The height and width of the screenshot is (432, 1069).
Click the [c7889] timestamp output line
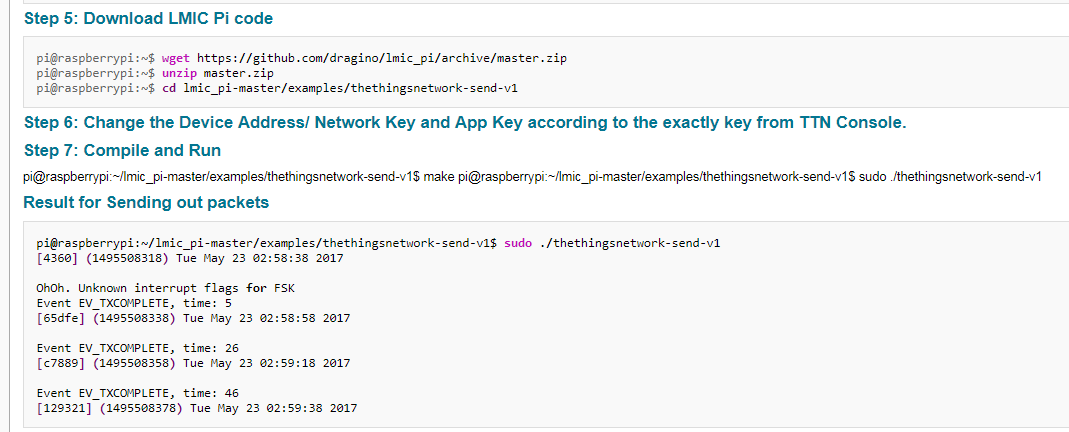tap(193, 364)
